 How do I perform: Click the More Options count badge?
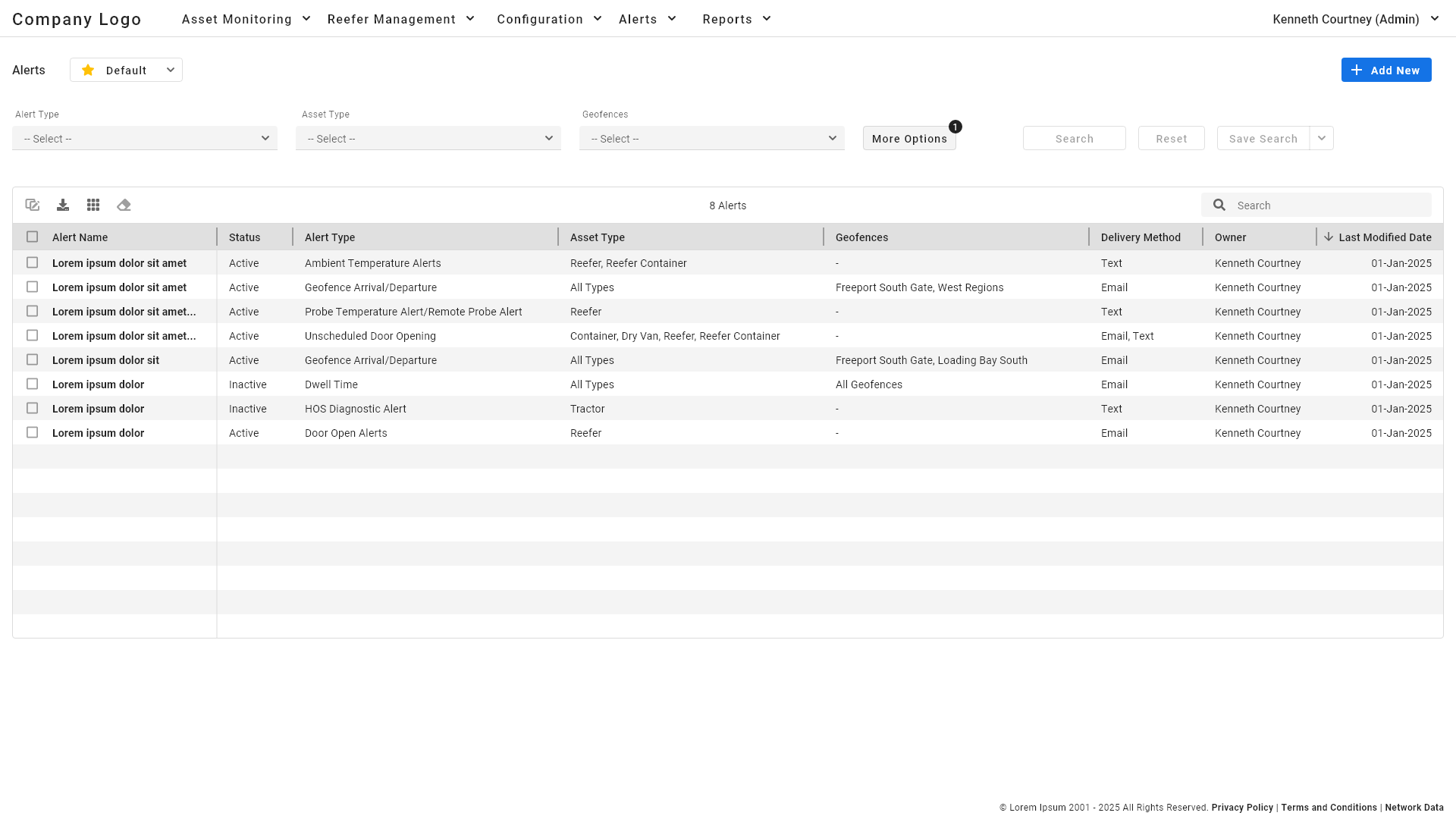tap(955, 127)
